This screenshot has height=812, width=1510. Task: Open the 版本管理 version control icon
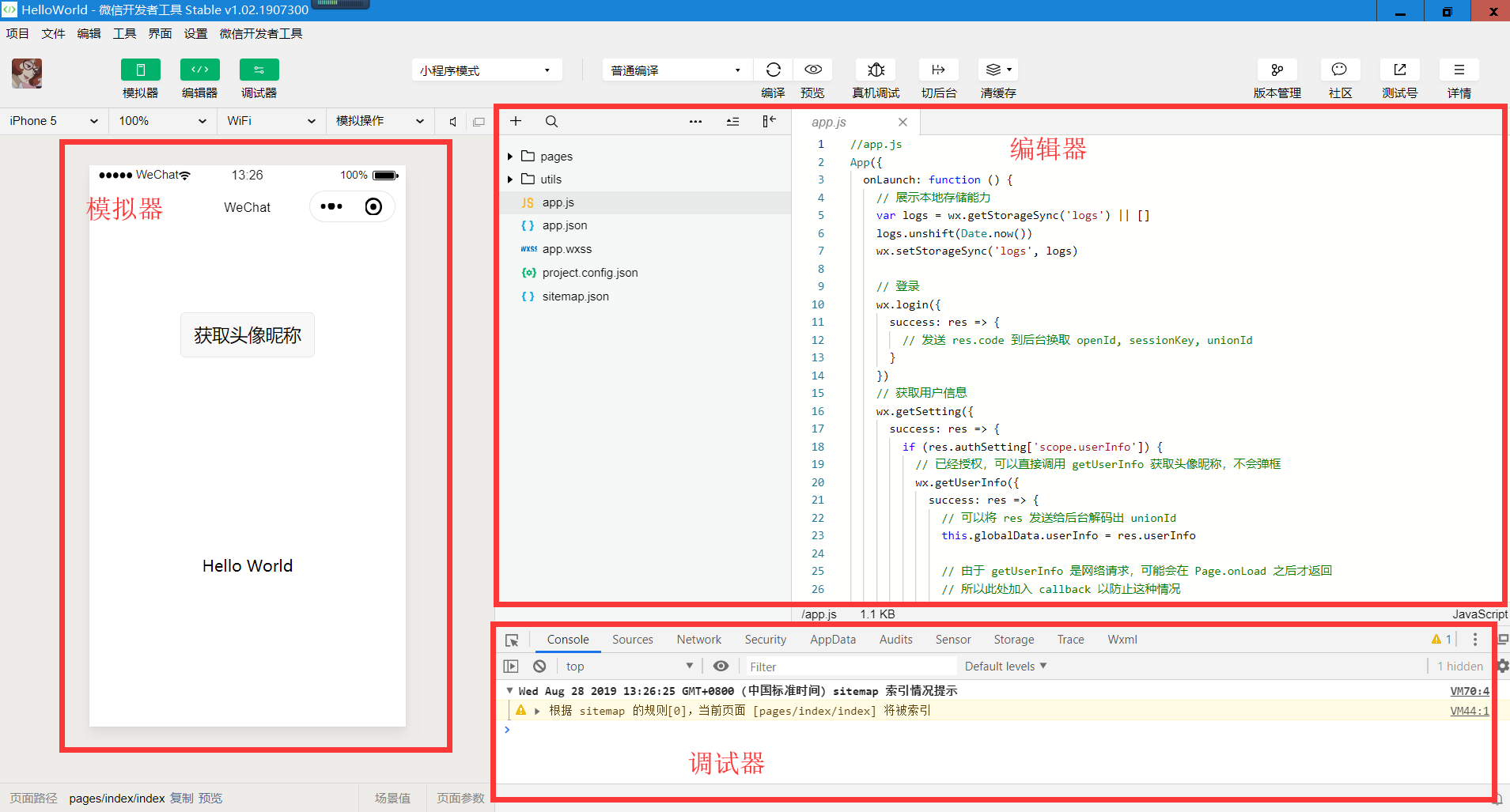[1277, 70]
